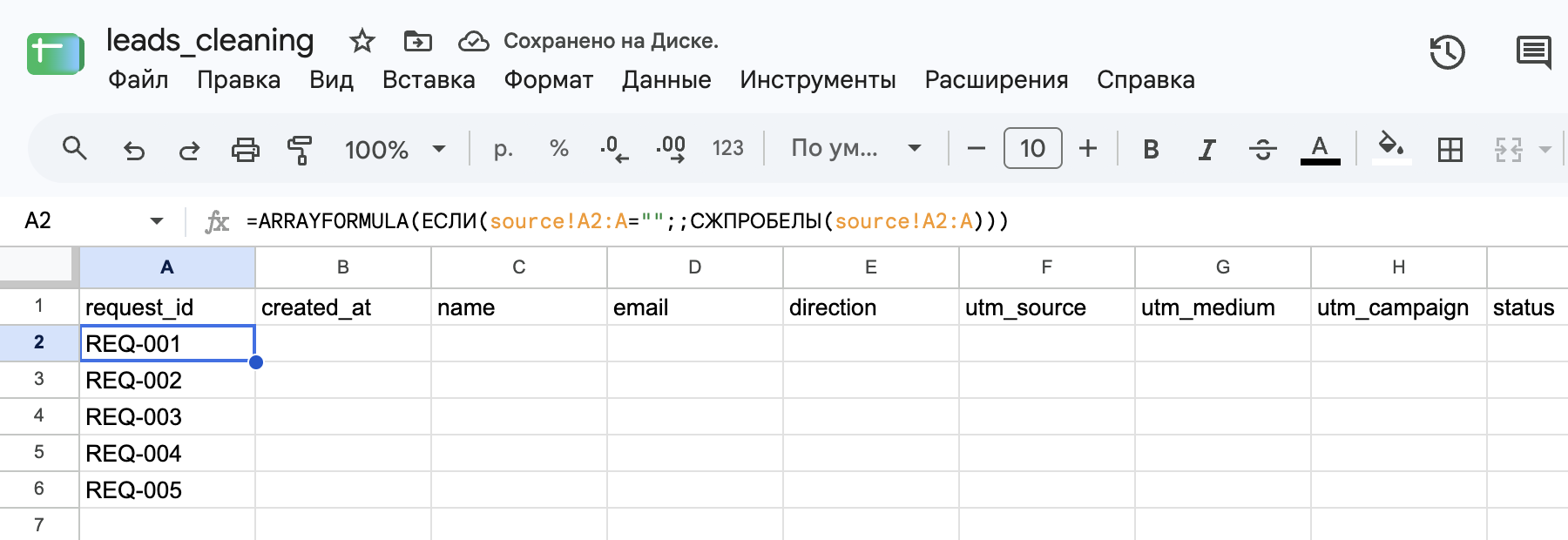Open the Вид menu

(x=331, y=80)
